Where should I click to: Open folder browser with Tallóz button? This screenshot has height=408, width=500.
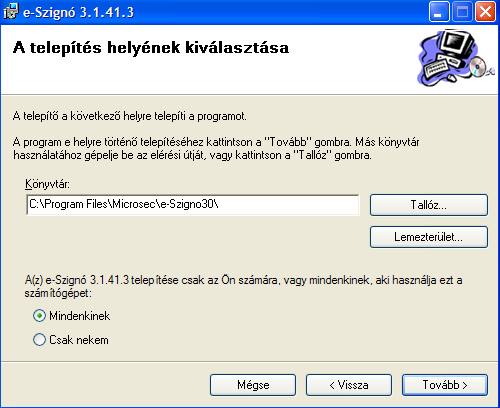tap(429, 205)
